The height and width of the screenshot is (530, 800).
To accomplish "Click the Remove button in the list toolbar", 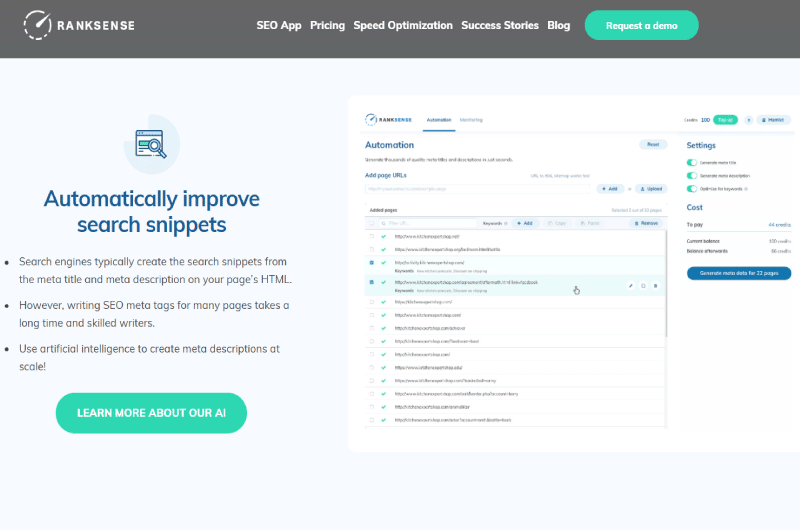I will click(646, 223).
